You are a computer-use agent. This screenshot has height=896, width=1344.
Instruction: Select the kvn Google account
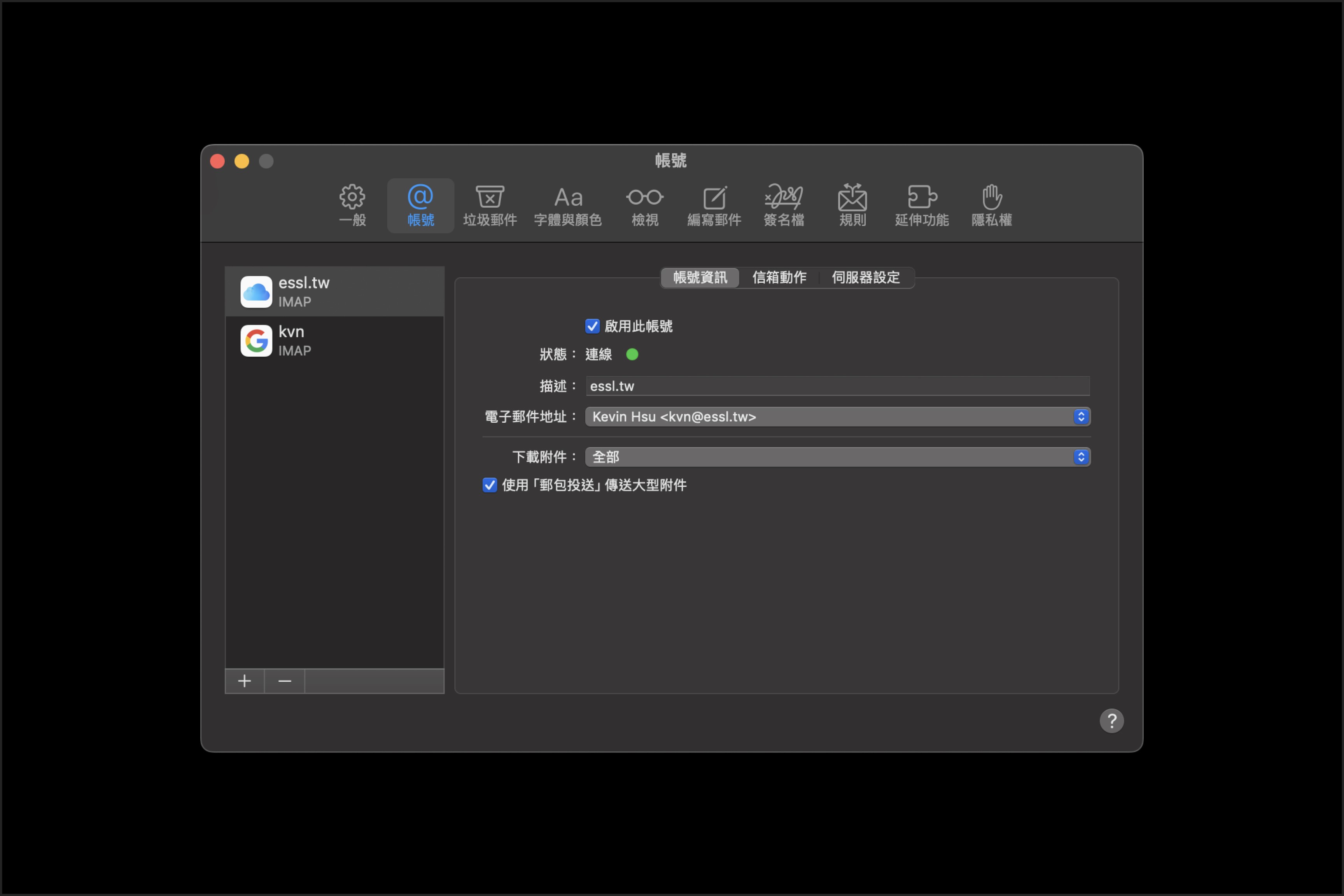[334, 341]
